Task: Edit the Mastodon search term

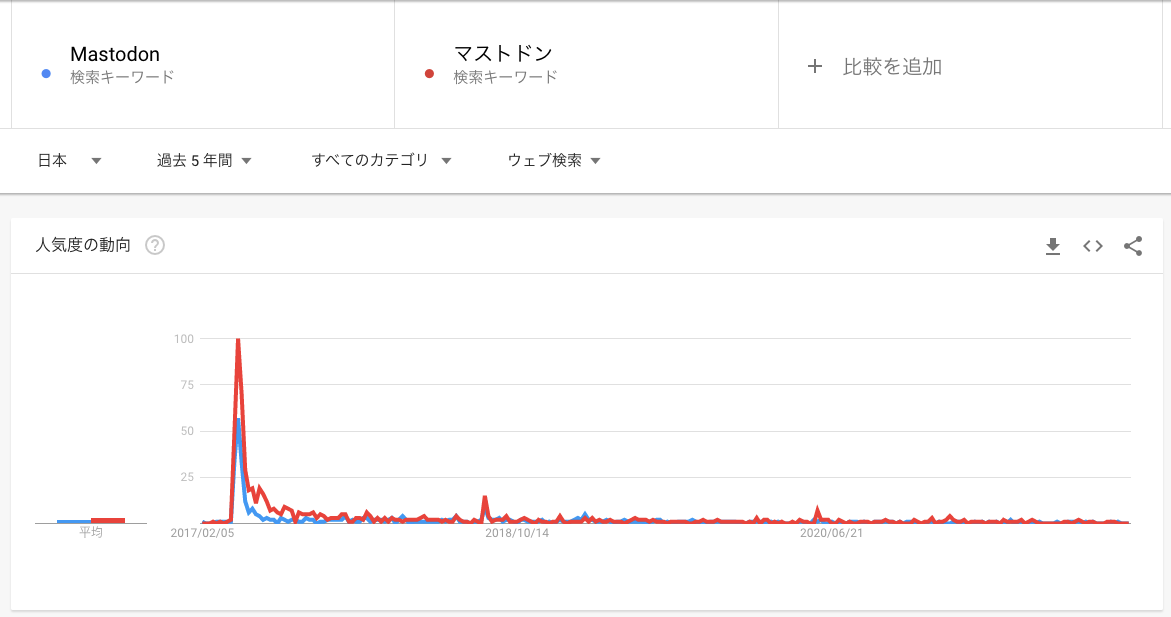Action: pyautogui.click(x=115, y=54)
